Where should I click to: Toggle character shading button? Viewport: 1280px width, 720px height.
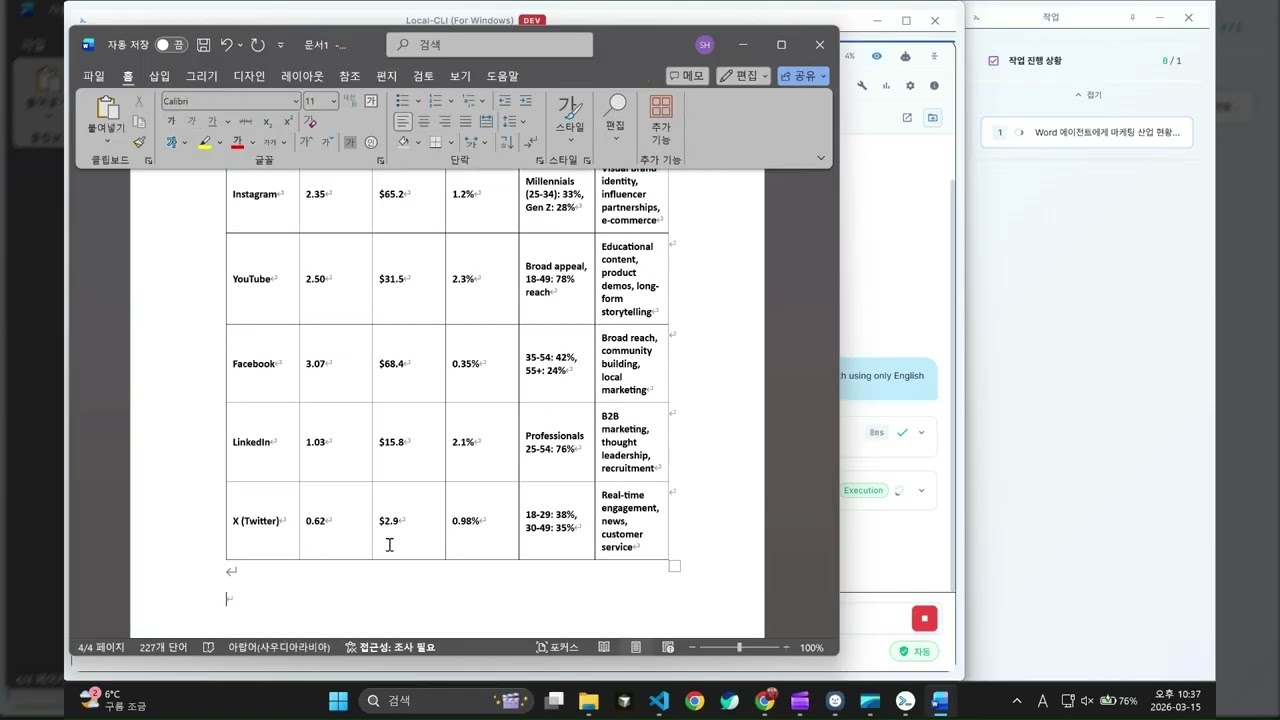tap(350, 142)
